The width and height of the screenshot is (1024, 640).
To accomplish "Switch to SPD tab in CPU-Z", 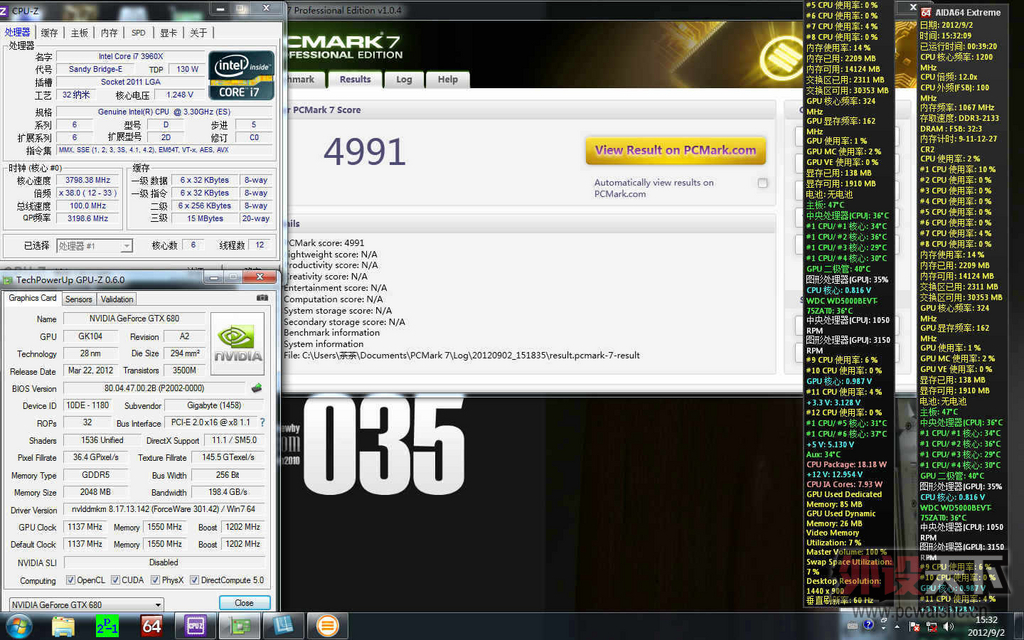I will [x=138, y=33].
